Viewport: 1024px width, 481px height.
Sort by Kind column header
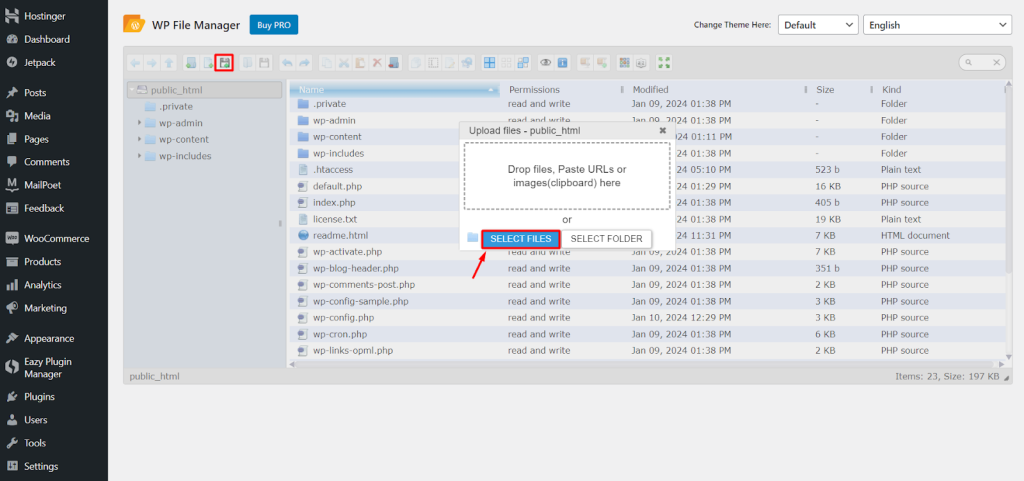[938, 89]
